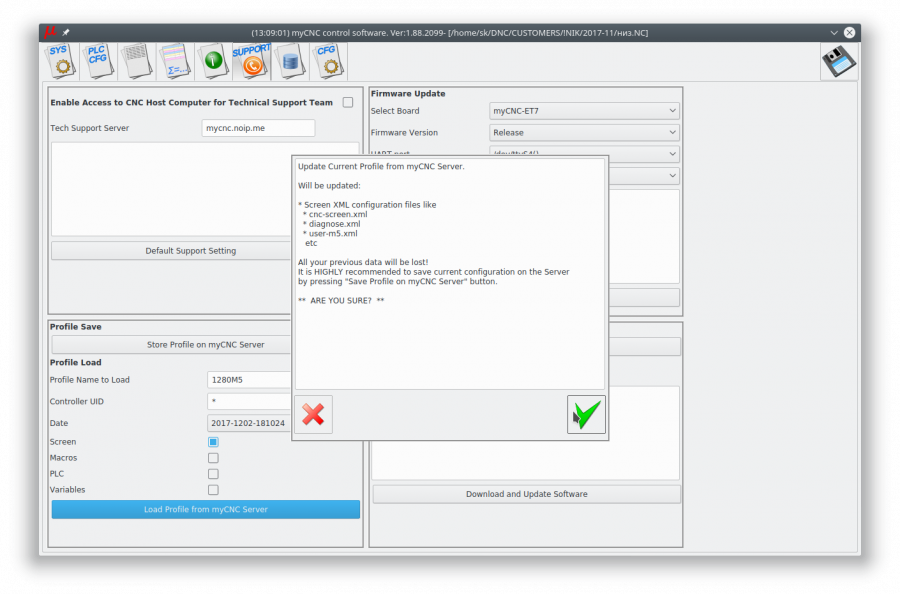Enable access for Technical Support Team checkbox
900x594 pixels.
point(348,102)
